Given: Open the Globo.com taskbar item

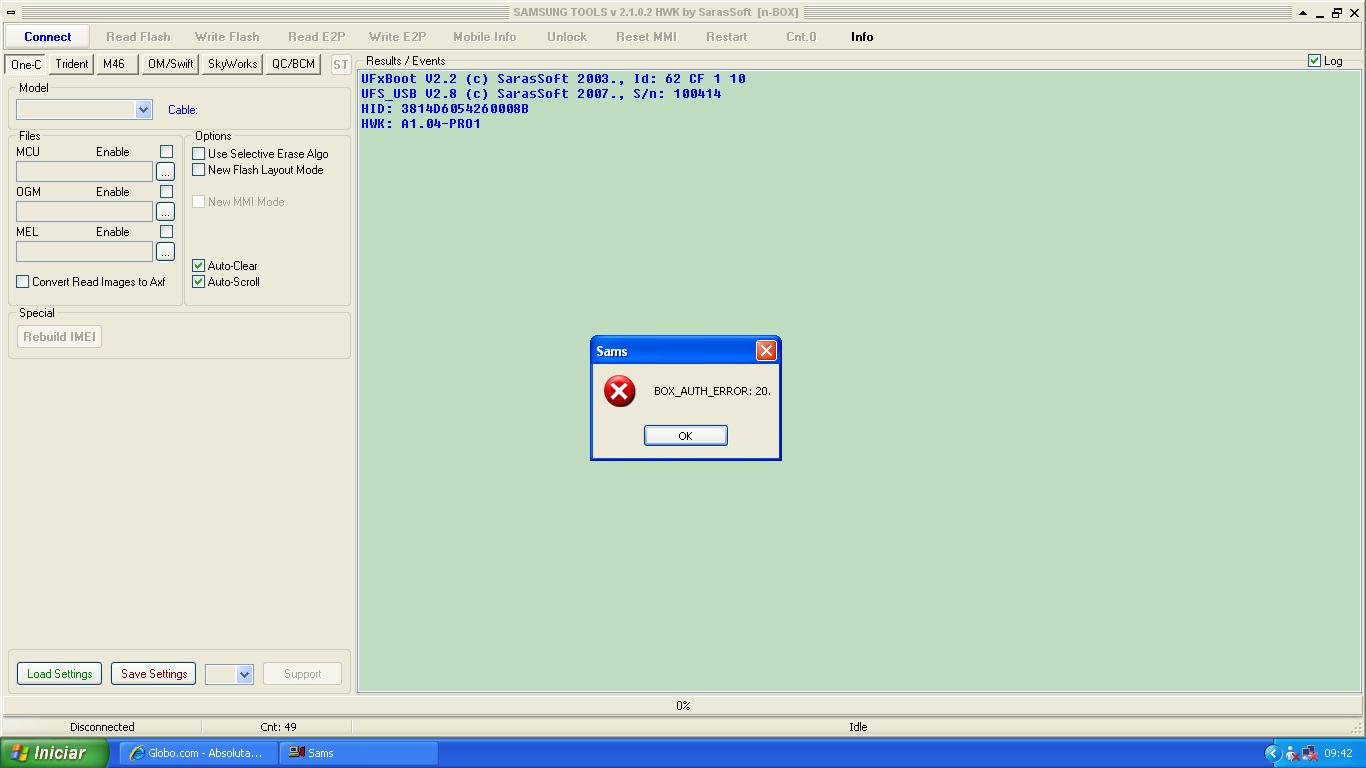Looking at the screenshot, I should [198, 753].
